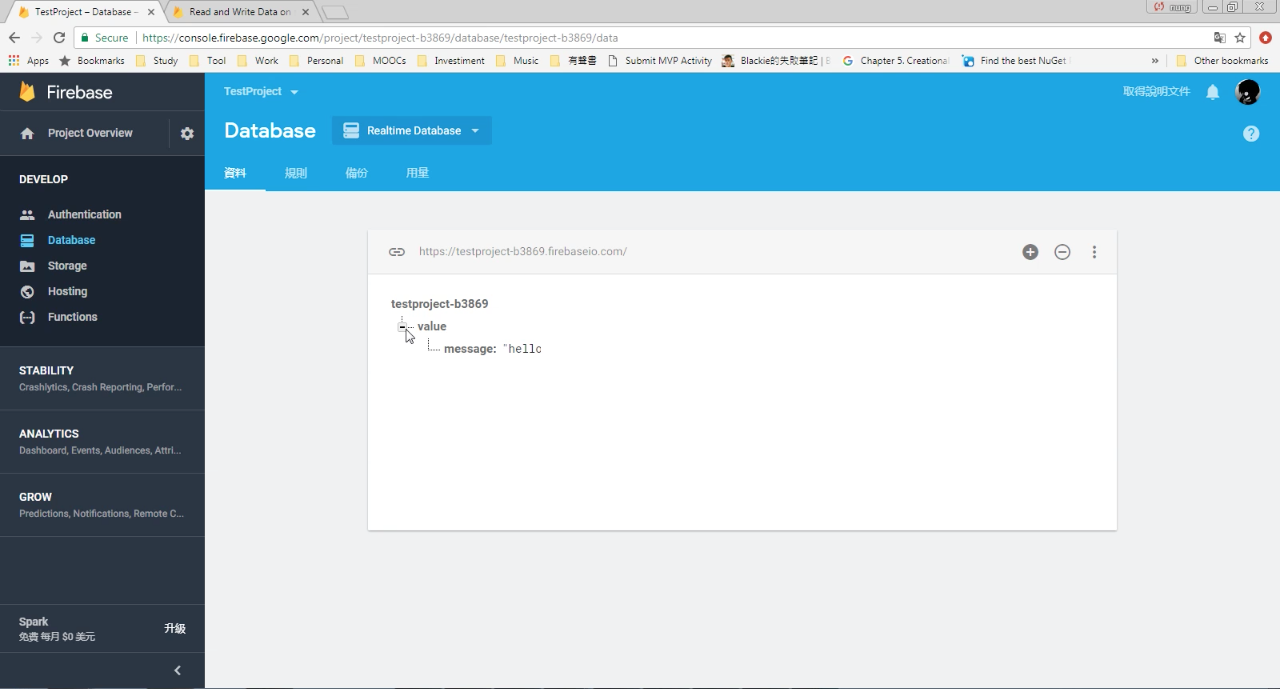Expand ANALYTICS section
Screen dimensions: 1280x689
click(x=102, y=441)
